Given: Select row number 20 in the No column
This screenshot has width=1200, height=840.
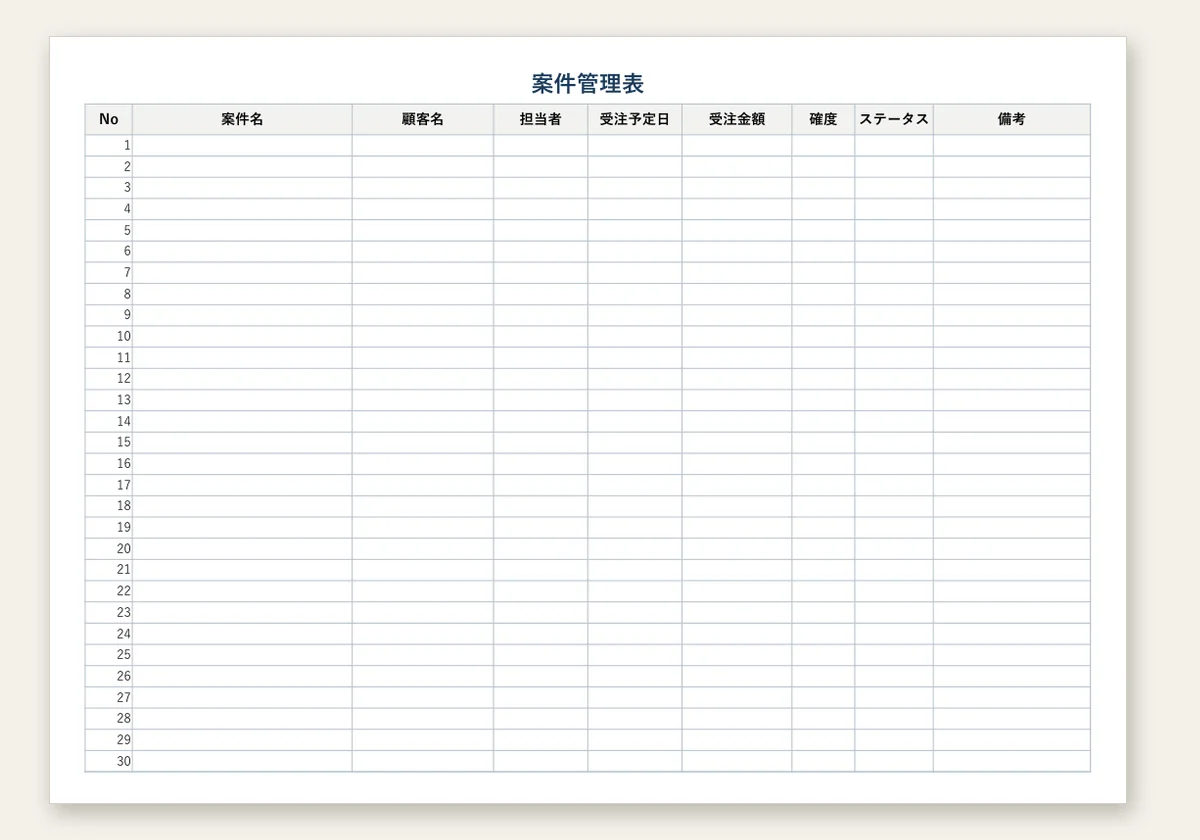Looking at the screenshot, I should coord(109,549).
